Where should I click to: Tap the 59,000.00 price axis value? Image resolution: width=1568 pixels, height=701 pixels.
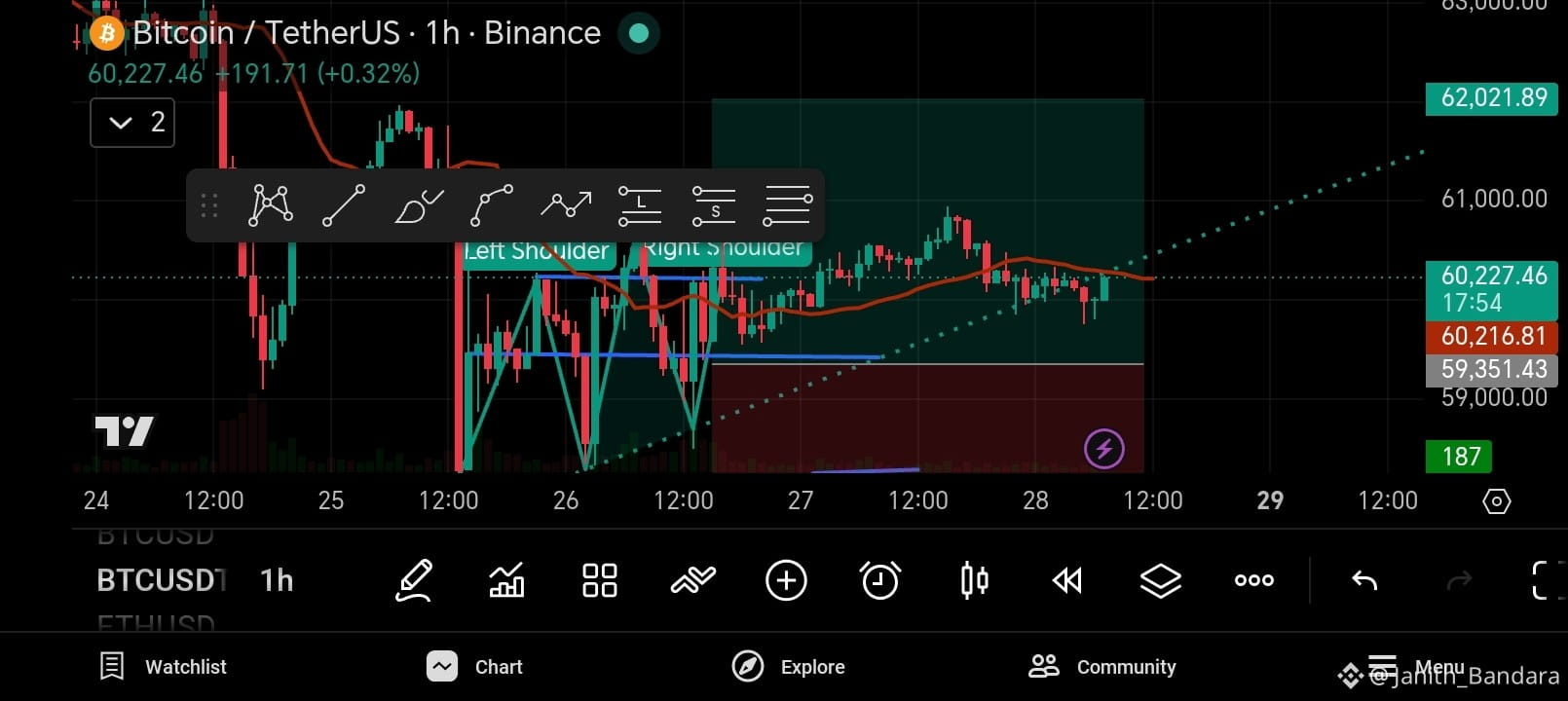pos(1494,398)
